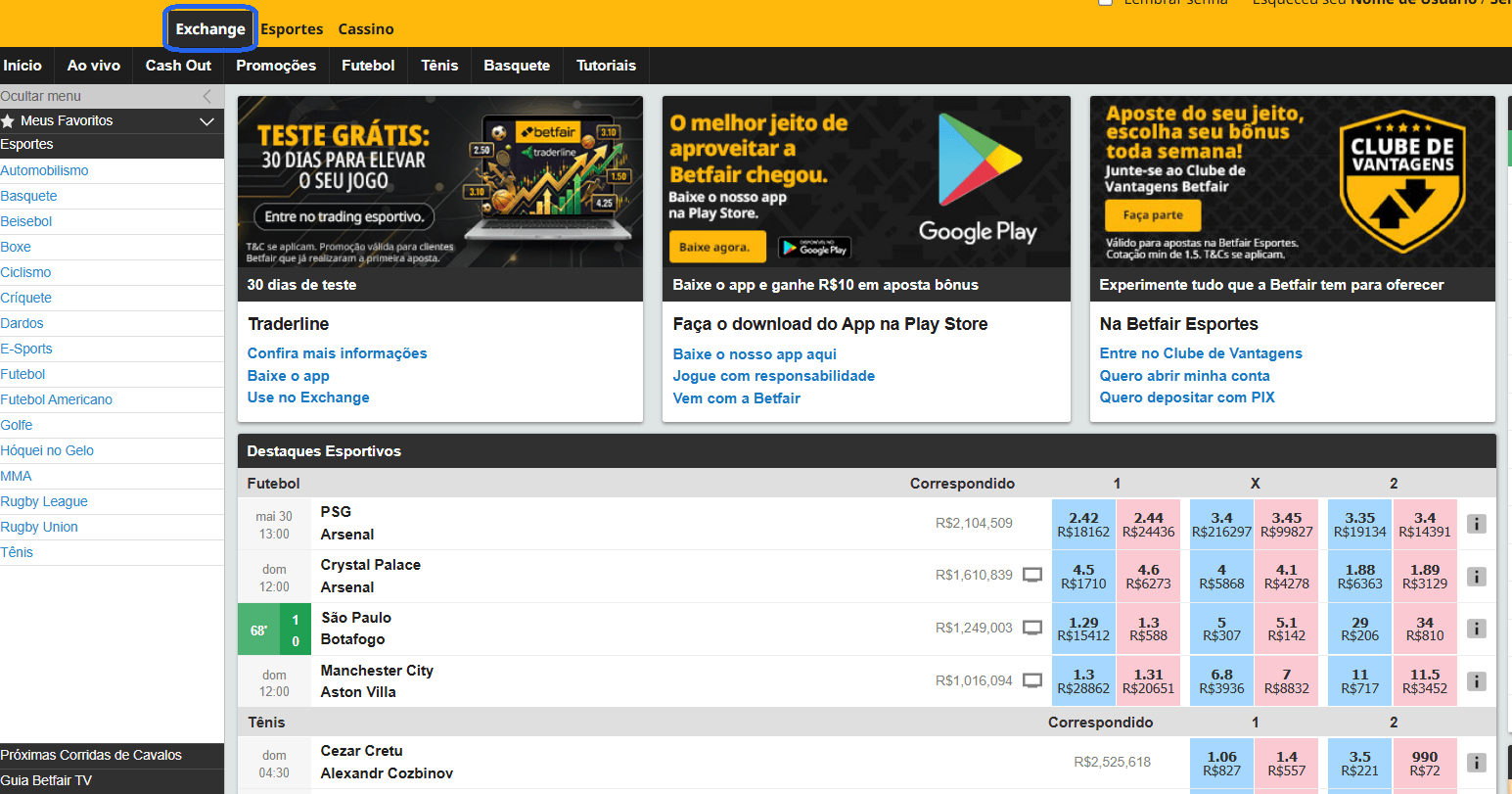Screen dimensions: 1512x794
Task: Lay Aston Villa at odds 11.5
Action: [1425, 681]
